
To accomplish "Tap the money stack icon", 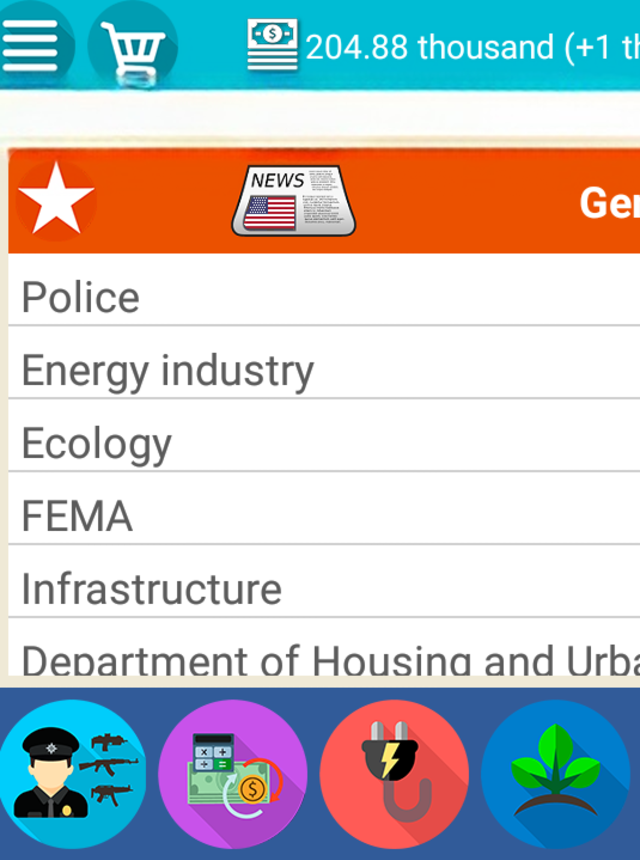I will click(272, 45).
